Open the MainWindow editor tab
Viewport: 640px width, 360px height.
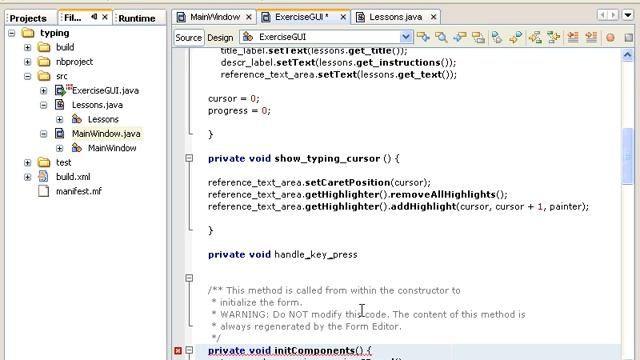(x=214, y=17)
